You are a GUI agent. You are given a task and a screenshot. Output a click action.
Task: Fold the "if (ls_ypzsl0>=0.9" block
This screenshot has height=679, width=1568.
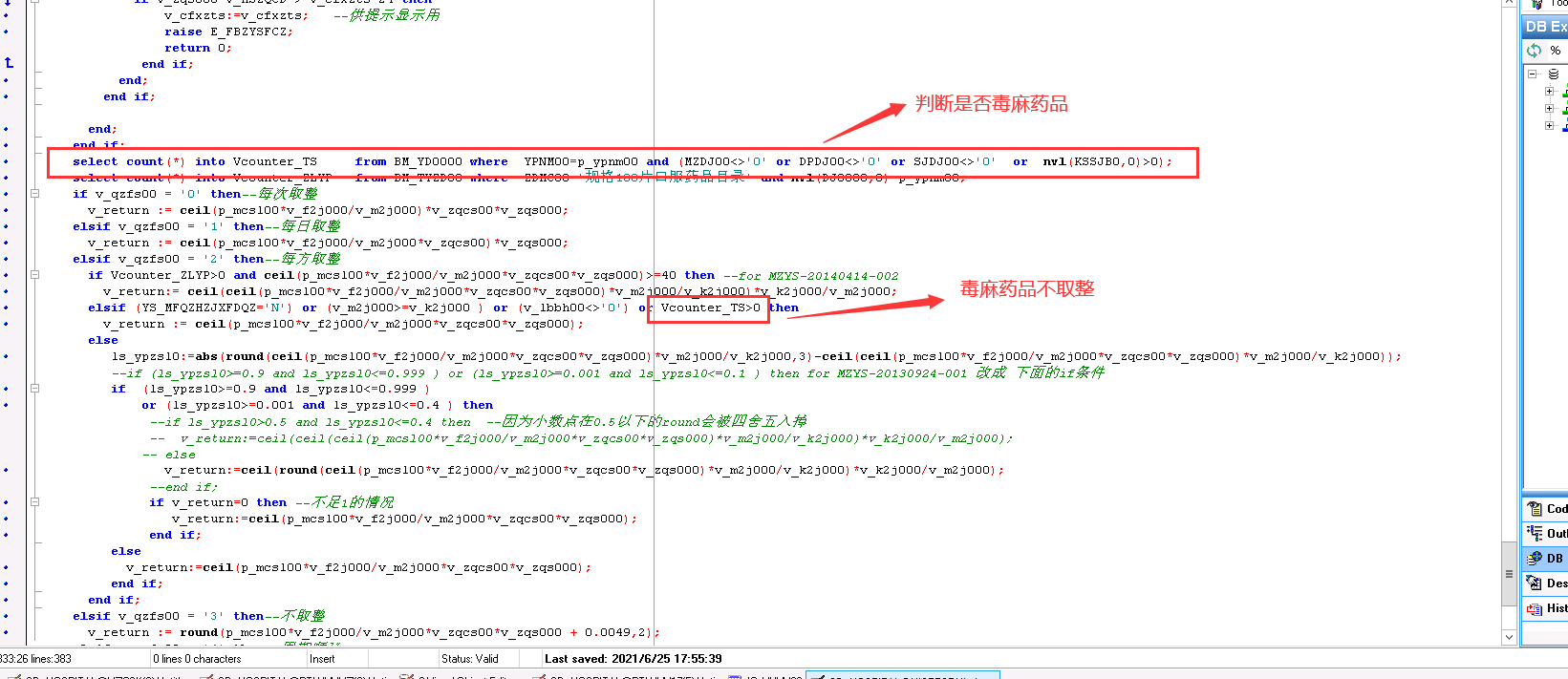34,389
